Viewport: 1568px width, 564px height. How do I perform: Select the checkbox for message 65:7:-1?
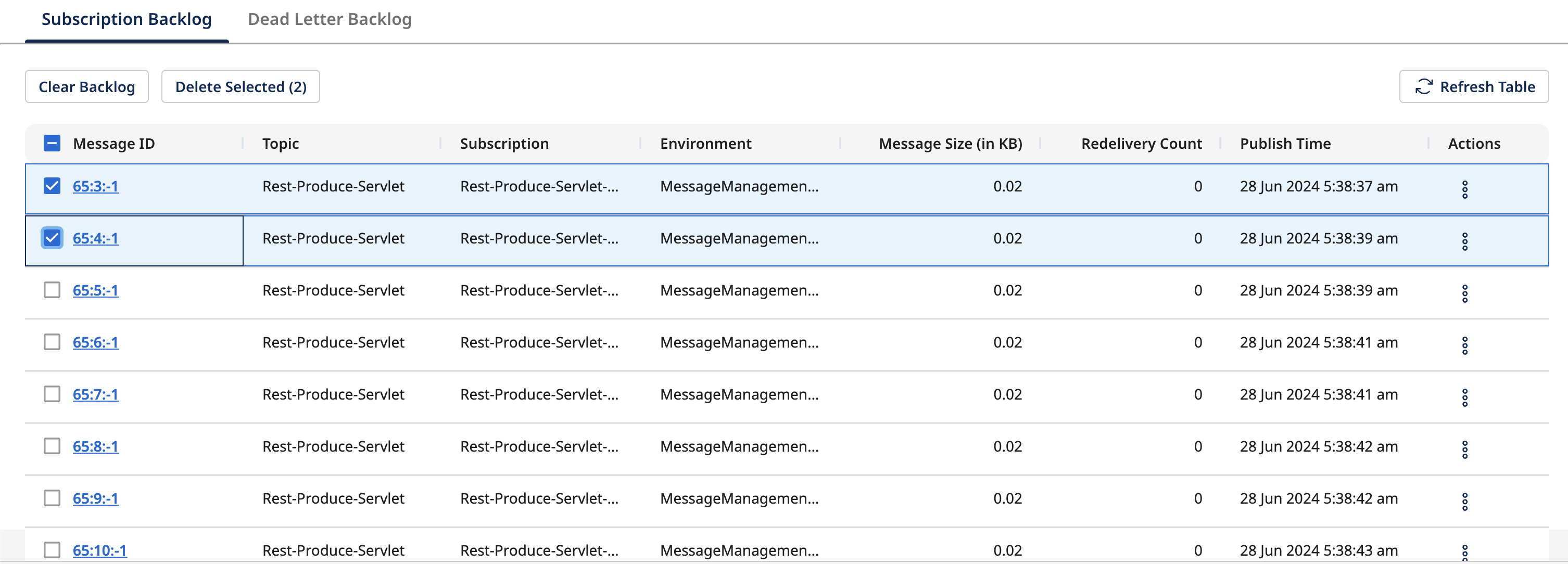tap(53, 394)
